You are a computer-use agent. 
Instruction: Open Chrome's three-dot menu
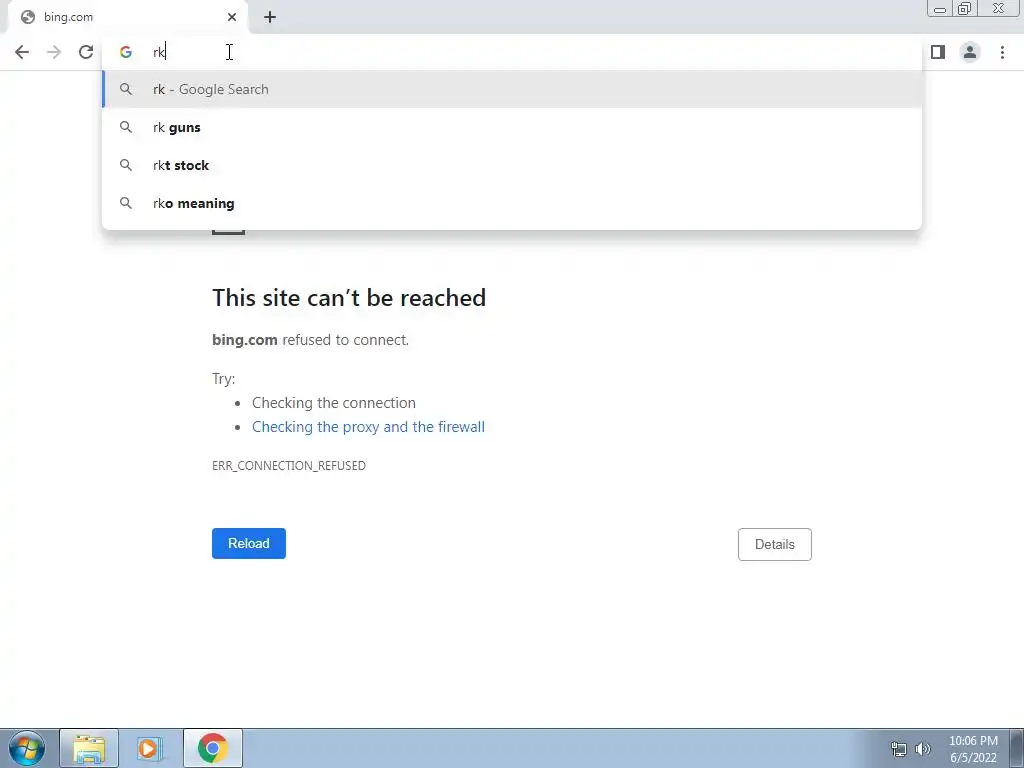[x=1002, y=52]
